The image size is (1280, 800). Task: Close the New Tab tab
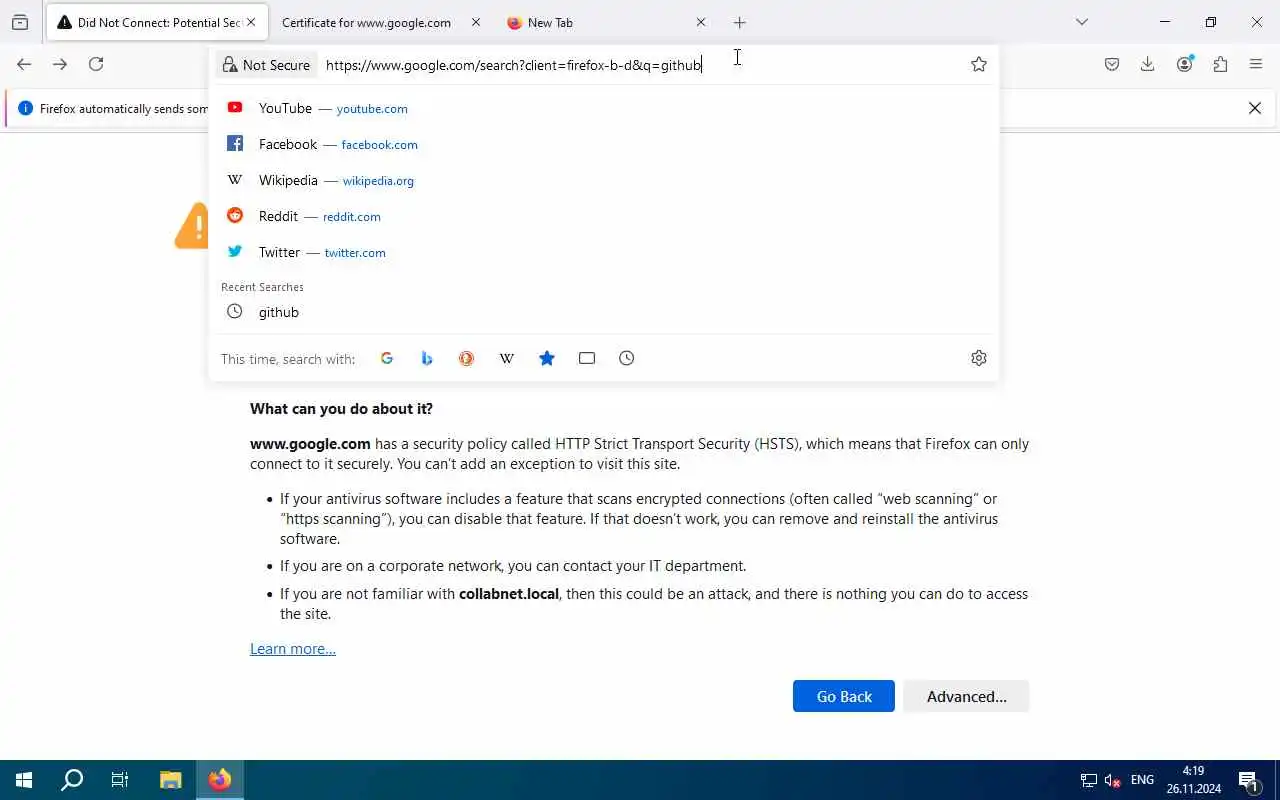701,22
